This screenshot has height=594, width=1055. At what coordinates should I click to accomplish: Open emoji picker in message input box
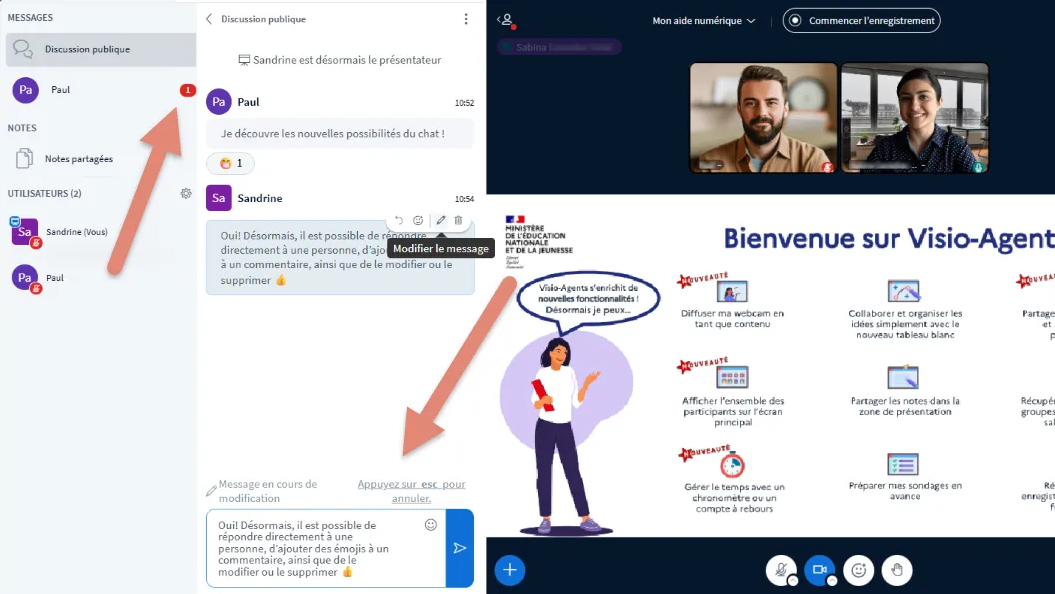click(x=431, y=524)
